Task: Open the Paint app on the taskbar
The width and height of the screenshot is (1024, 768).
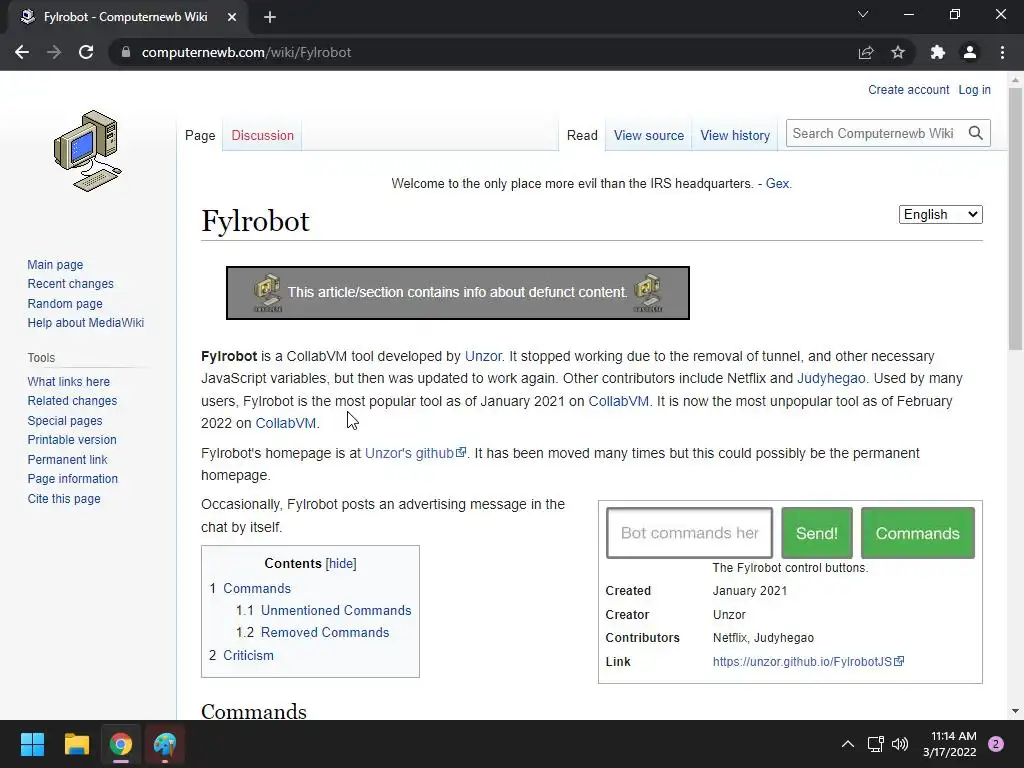Action: pyautogui.click(x=165, y=744)
